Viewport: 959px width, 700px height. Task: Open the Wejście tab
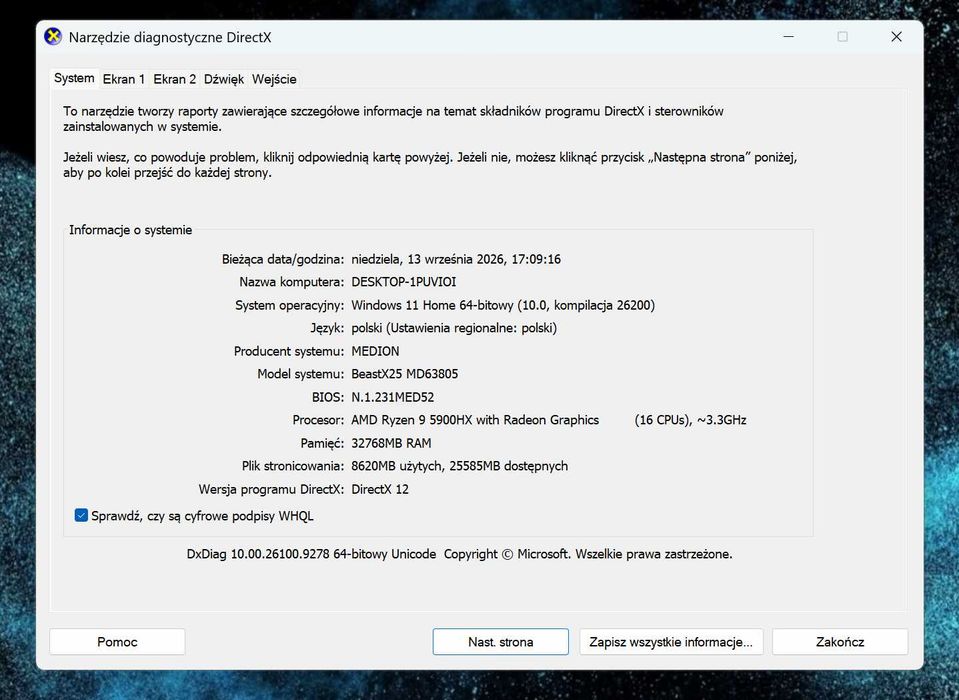[274, 79]
